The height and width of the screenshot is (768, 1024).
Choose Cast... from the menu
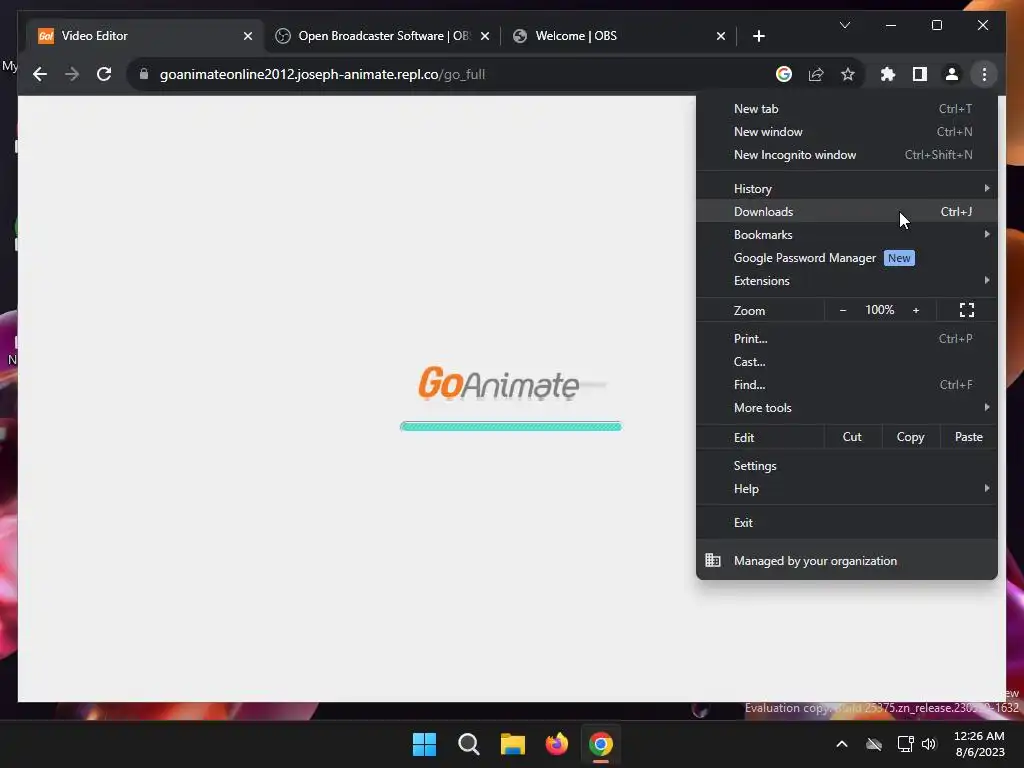tap(846, 362)
